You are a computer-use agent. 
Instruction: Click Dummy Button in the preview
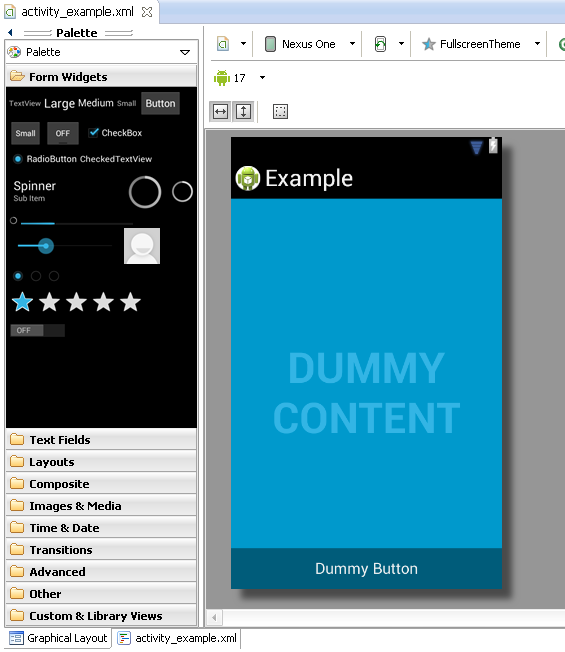(x=366, y=568)
